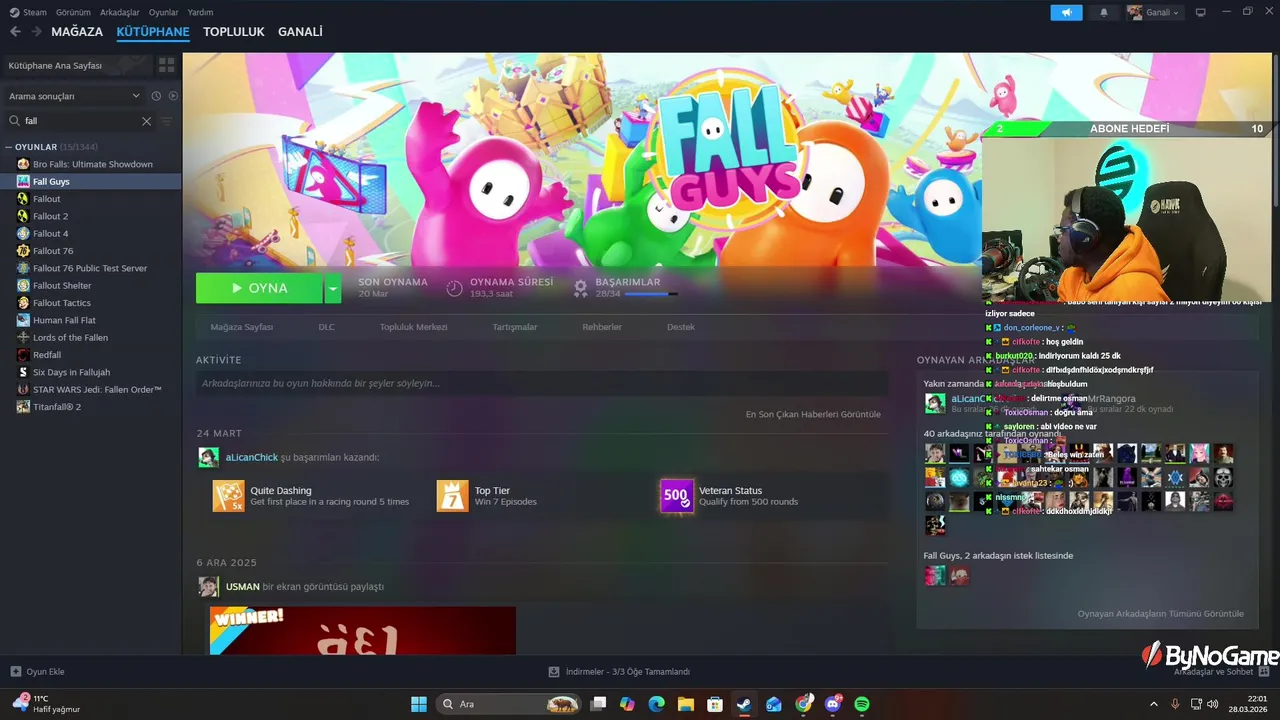Show hidden tray icons chevron
The width and height of the screenshot is (1280, 720).
click(1153, 704)
